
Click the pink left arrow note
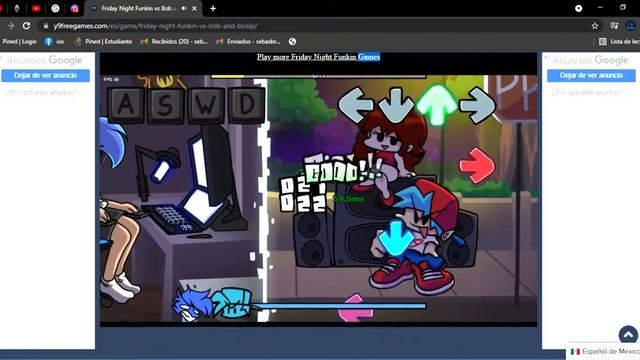(356, 308)
